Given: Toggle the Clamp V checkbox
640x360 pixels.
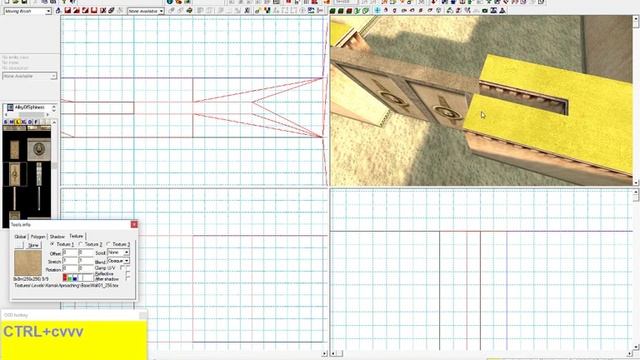Looking at the screenshot, I should pyautogui.click(x=128, y=267).
